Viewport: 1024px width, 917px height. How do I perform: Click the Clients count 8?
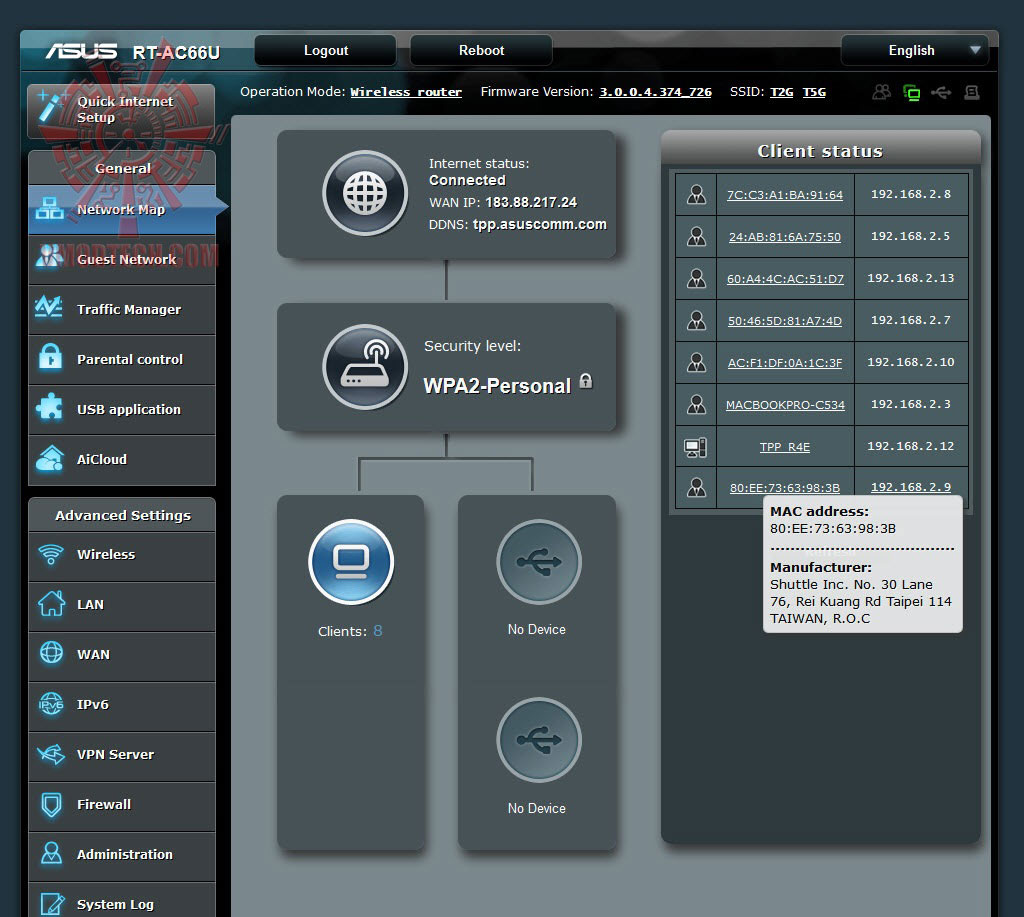tap(377, 631)
